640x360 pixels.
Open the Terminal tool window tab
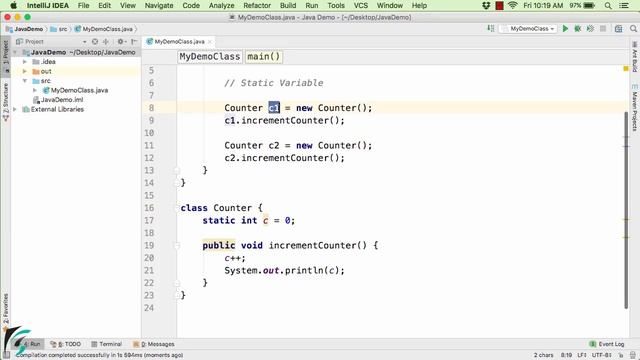pyautogui.click(x=107, y=344)
